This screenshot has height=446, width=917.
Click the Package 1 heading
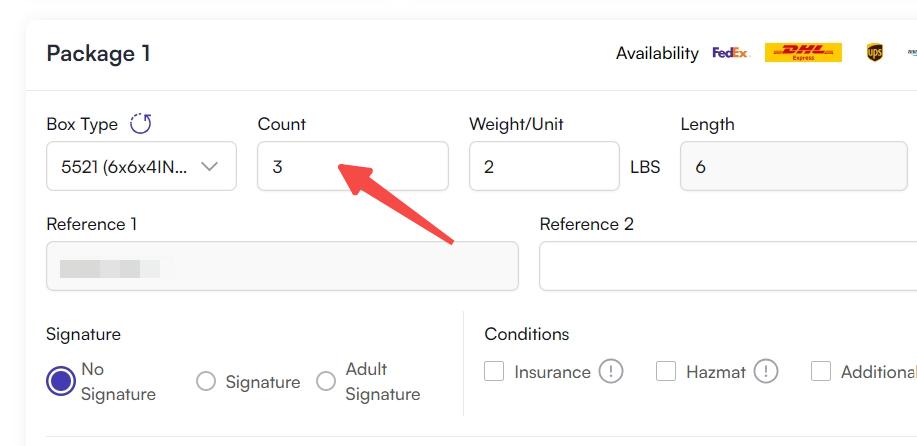(x=98, y=54)
